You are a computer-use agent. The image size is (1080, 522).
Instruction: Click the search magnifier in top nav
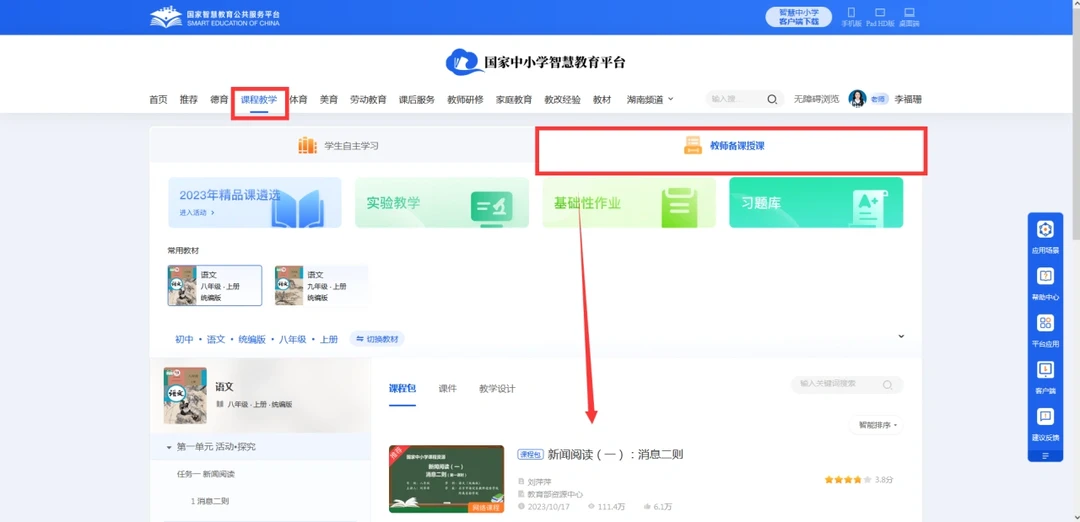coord(772,99)
